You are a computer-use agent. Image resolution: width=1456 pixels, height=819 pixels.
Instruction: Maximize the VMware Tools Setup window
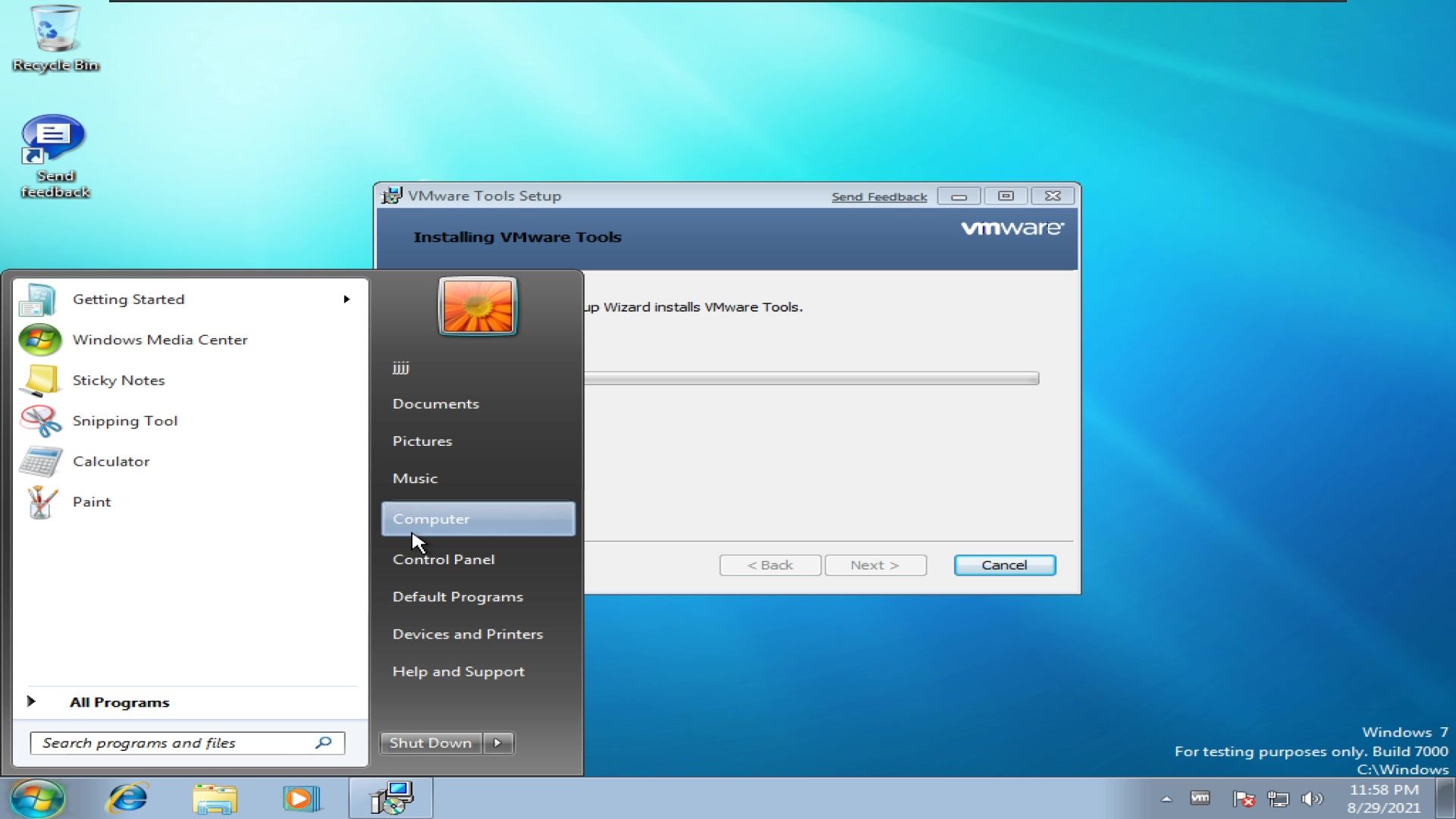point(1006,196)
